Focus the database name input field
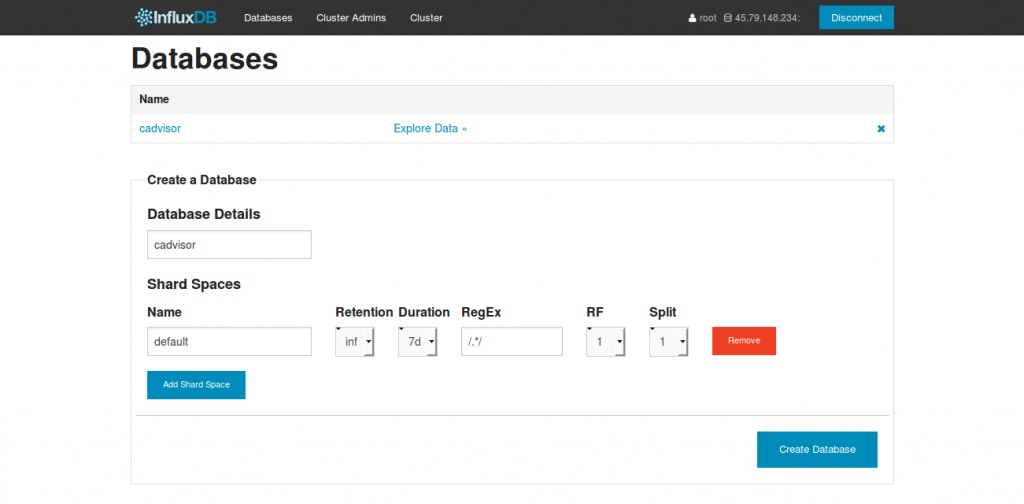Image resolution: width=1024 pixels, height=504 pixels. [x=229, y=244]
